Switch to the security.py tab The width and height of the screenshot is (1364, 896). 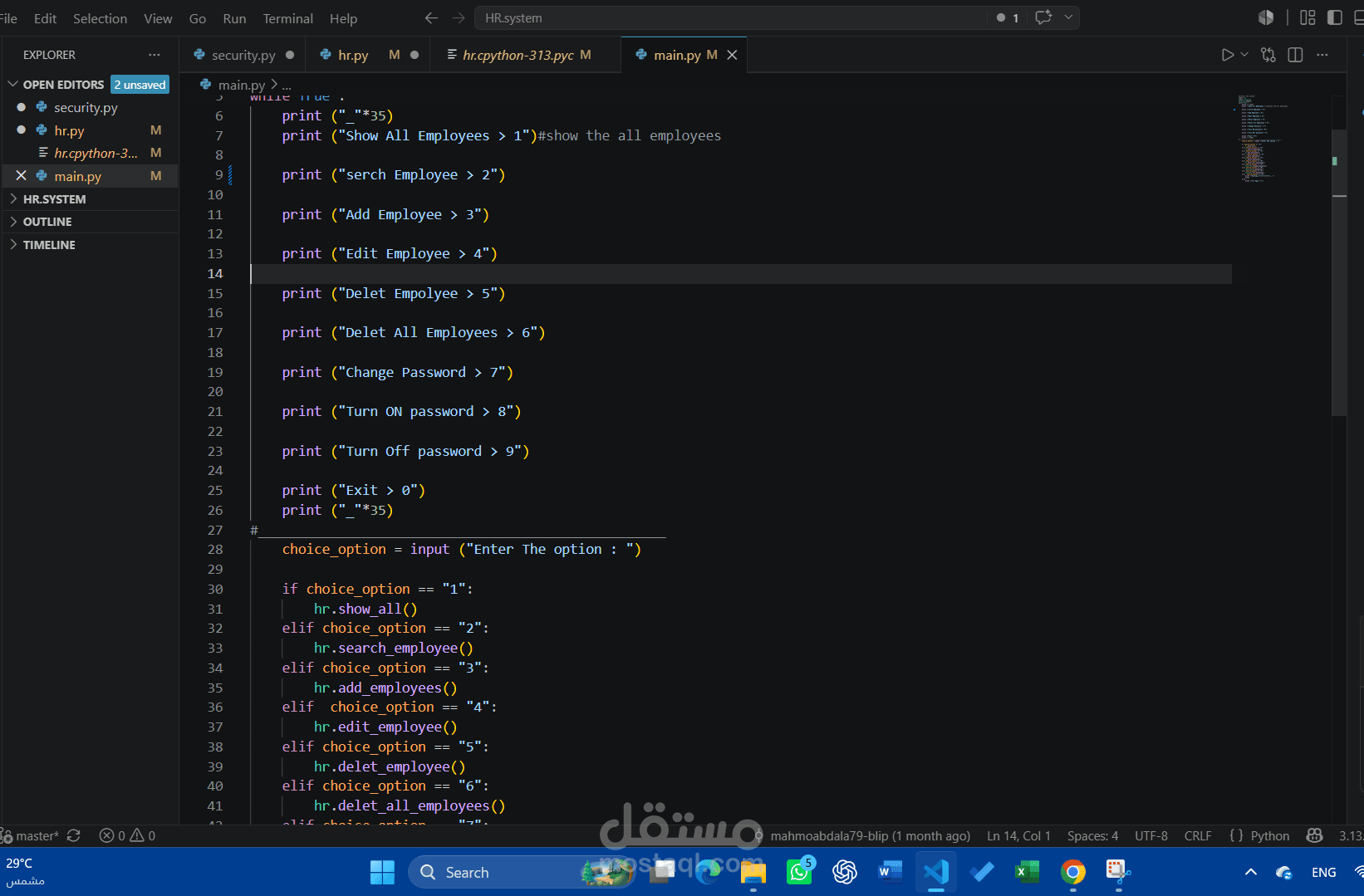click(x=243, y=55)
